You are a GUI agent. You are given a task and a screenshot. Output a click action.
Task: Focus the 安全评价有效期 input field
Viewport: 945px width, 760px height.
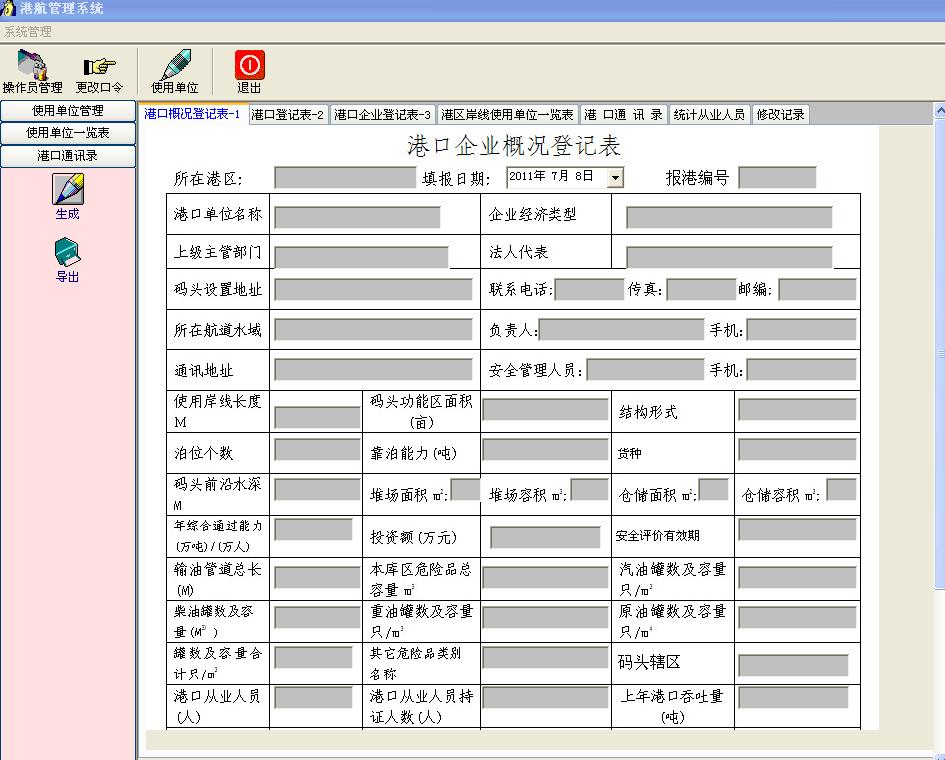point(797,529)
